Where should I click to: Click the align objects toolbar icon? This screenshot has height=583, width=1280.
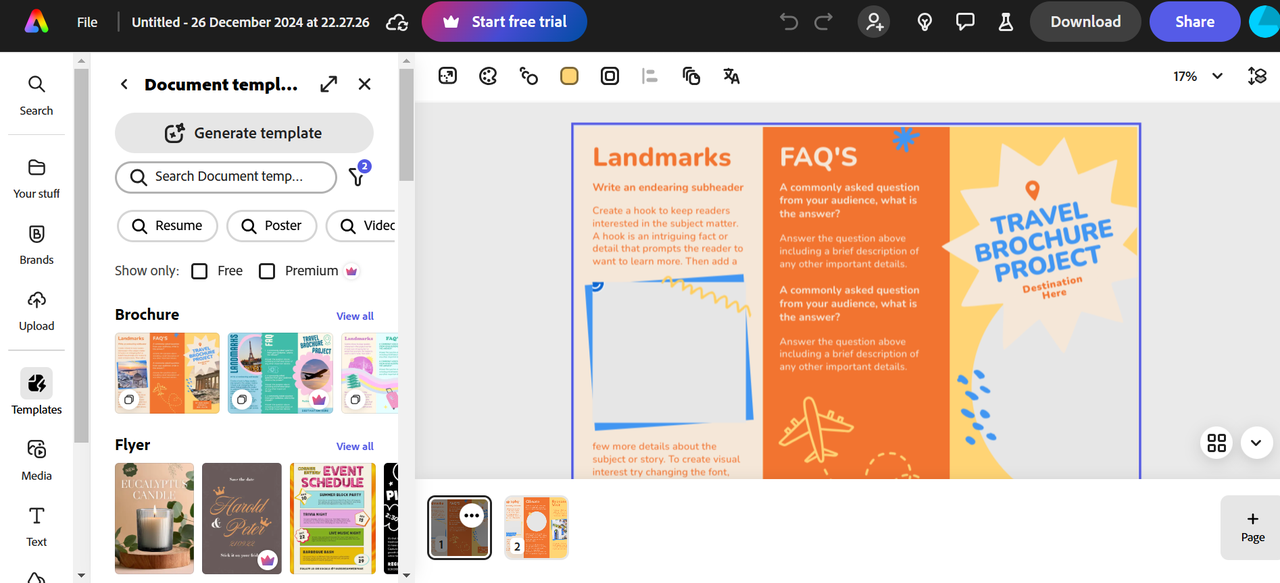pyautogui.click(x=650, y=76)
